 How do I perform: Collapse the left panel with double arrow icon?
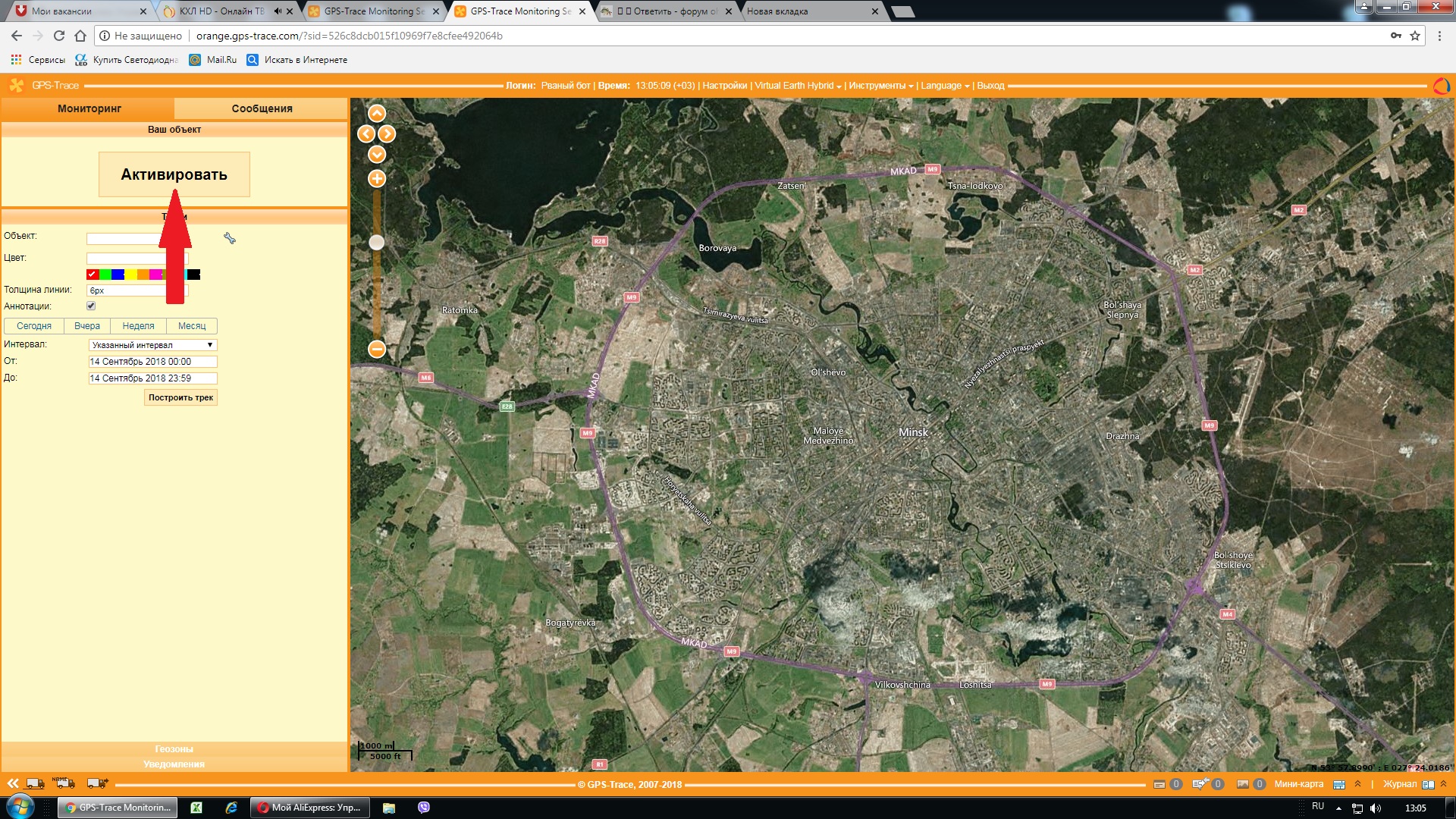tap(13, 783)
